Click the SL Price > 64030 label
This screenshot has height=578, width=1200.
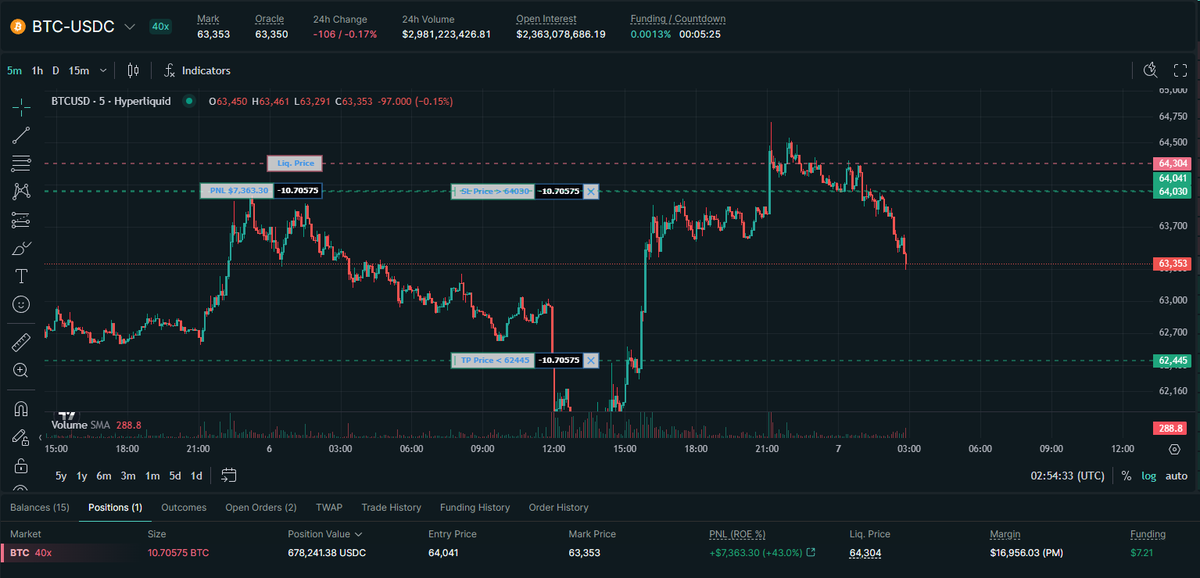491,191
